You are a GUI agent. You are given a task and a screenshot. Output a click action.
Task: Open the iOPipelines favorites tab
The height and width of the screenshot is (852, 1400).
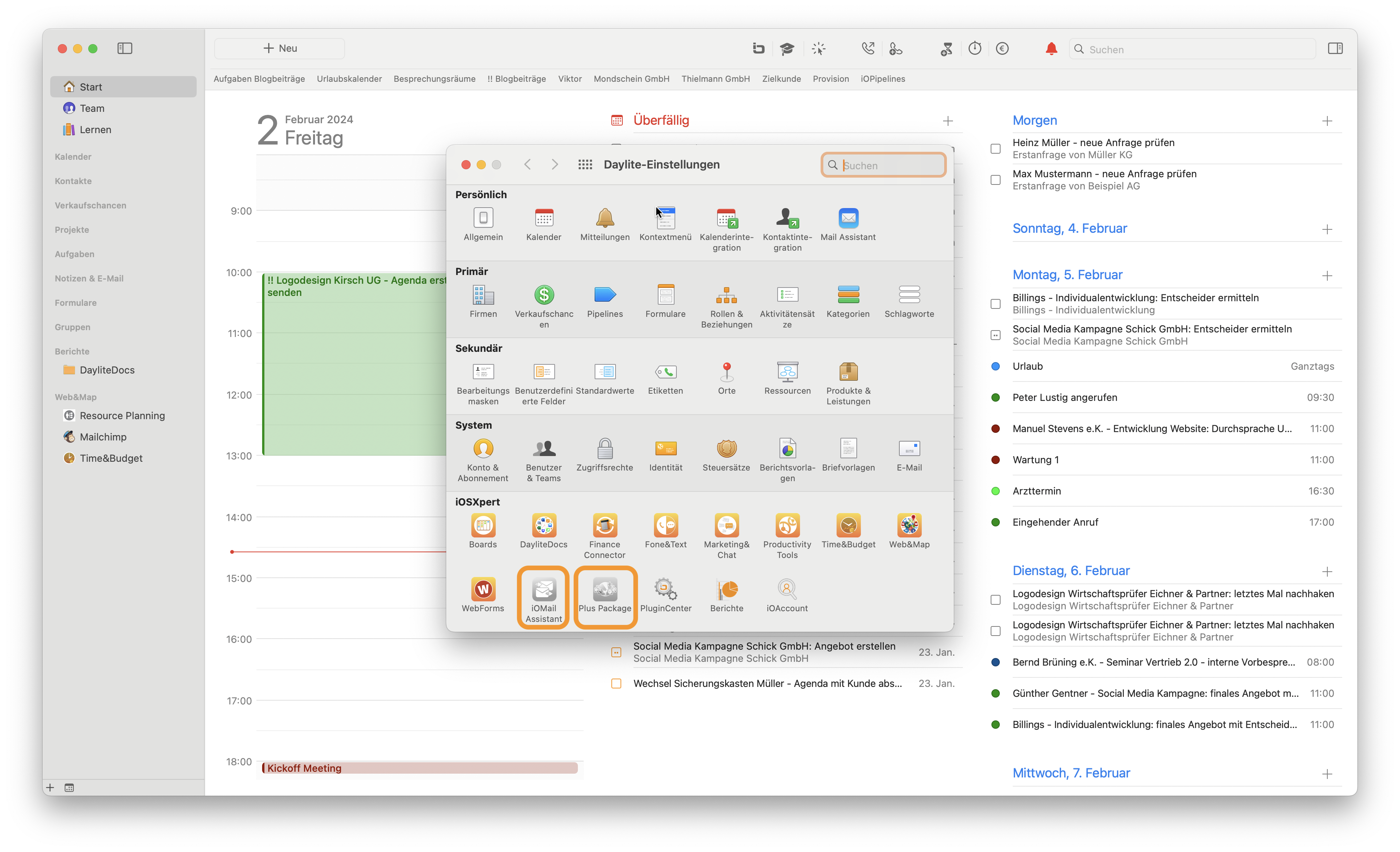pyautogui.click(x=883, y=79)
